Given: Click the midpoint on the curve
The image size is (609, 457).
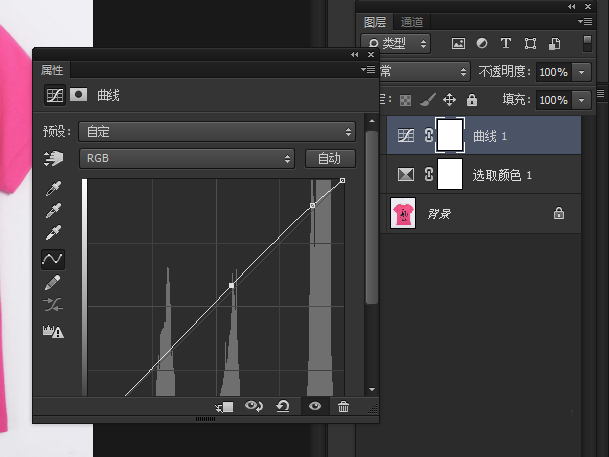Looking at the screenshot, I should coord(231,286).
